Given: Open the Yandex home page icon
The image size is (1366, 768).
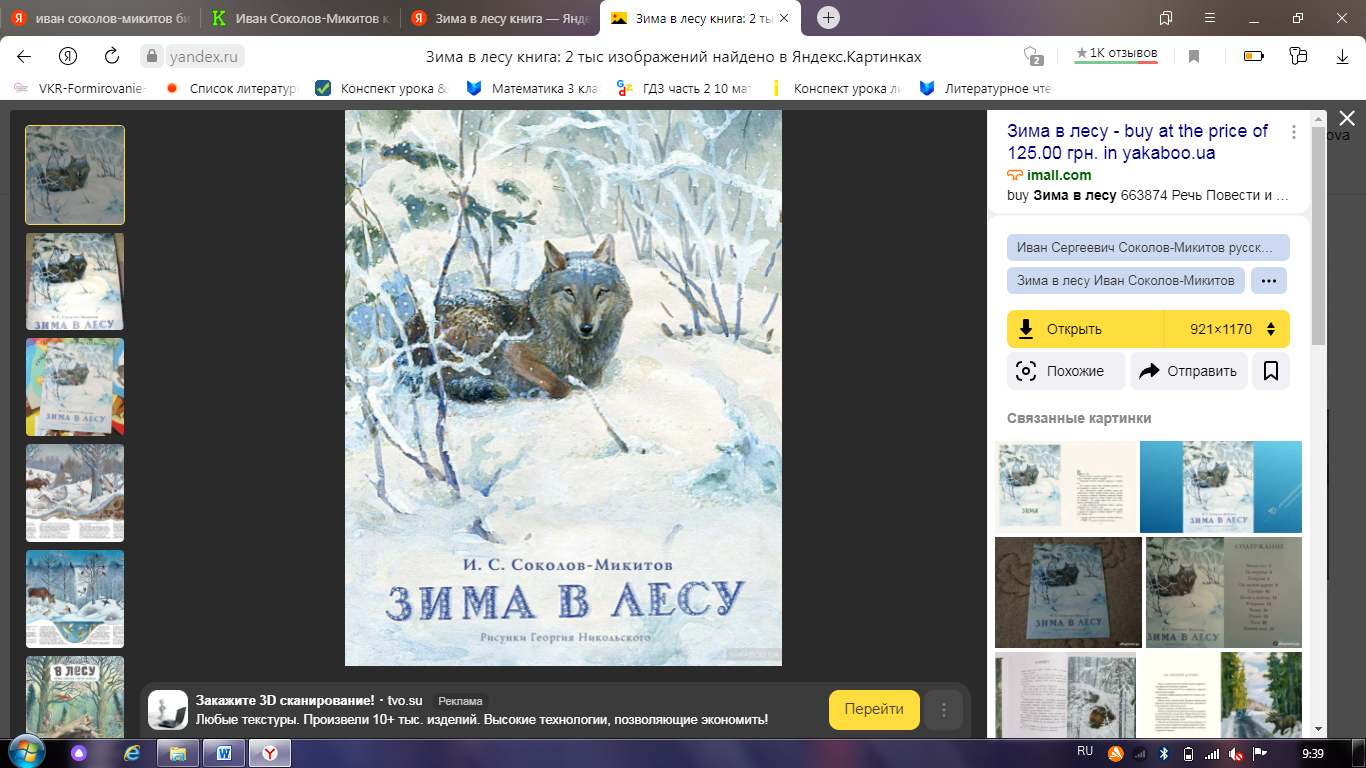Looking at the screenshot, I should coord(68,56).
